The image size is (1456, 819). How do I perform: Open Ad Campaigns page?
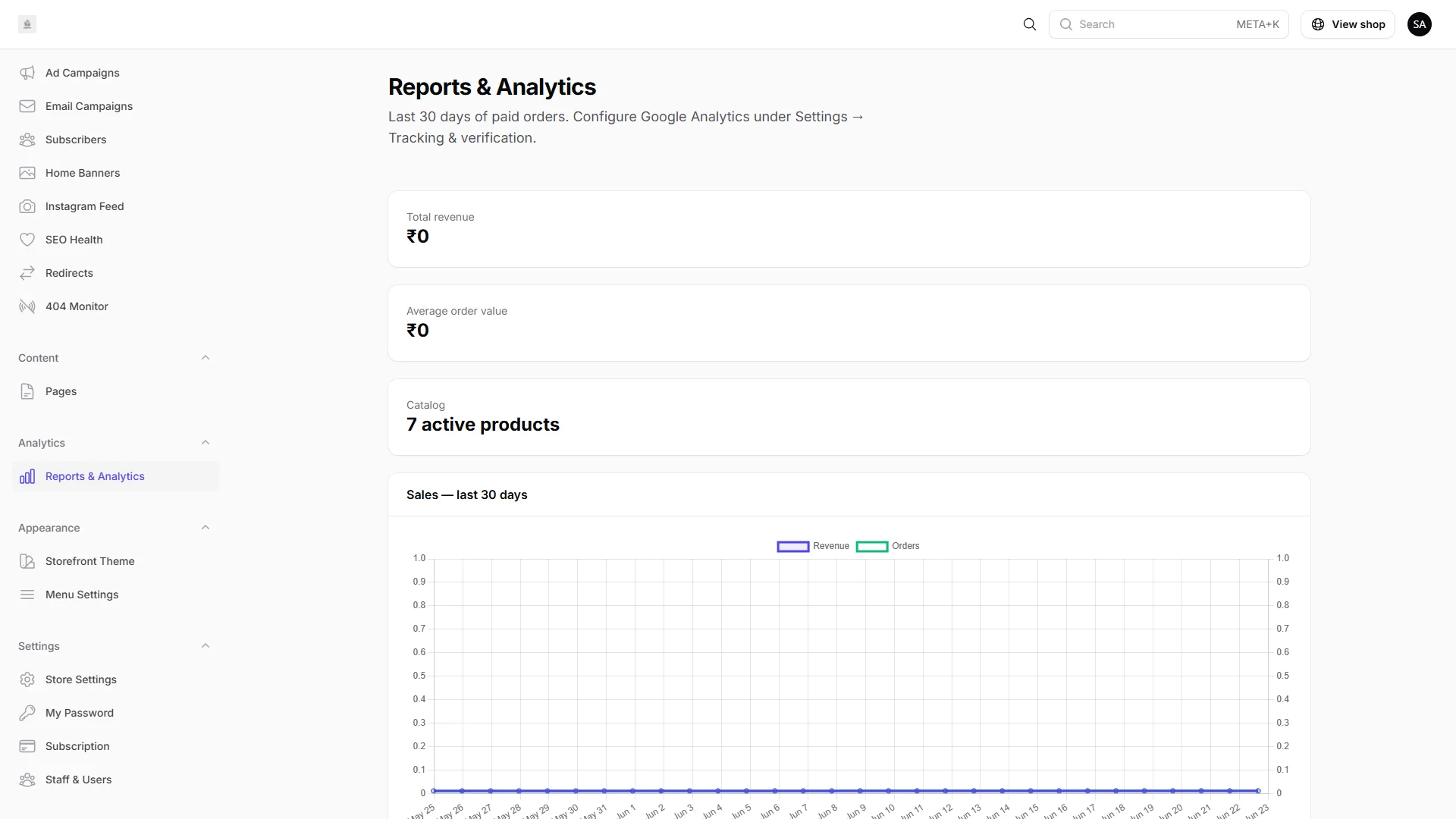(115, 73)
